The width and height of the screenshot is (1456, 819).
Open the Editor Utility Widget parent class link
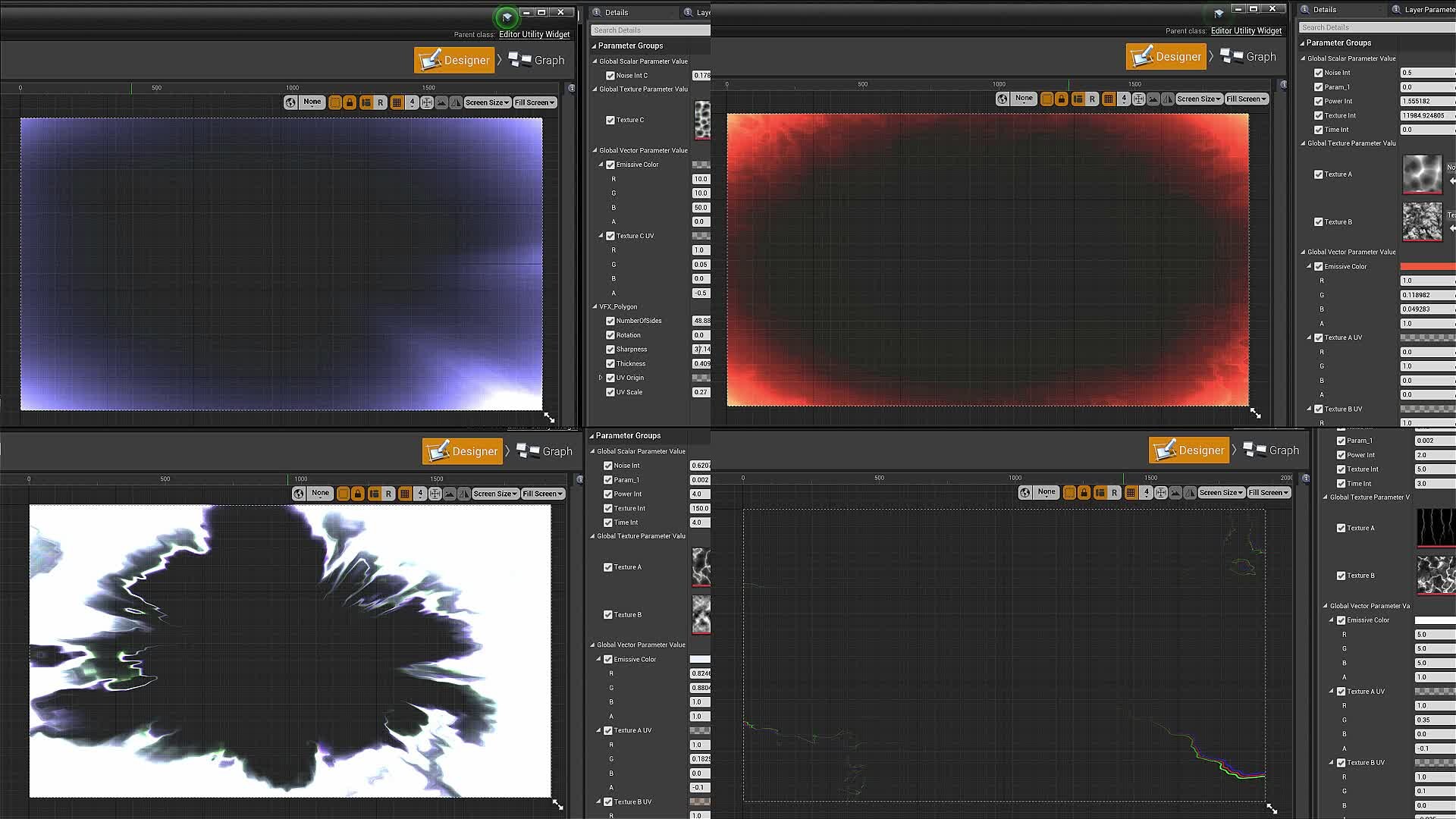(x=534, y=34)
